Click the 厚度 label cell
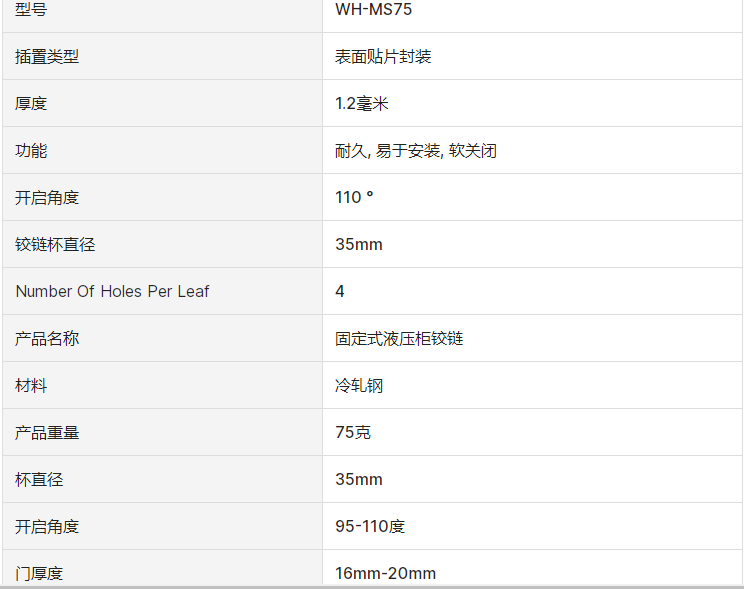This screenshot has width=744, height=589. (x=31, y=104)
